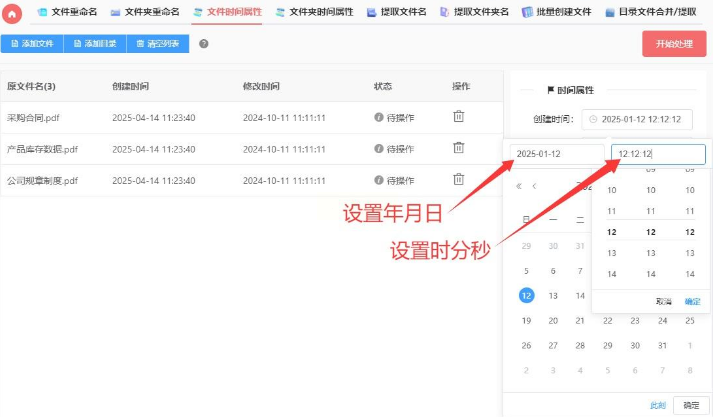Start processing with 开始处理 button

(x=674, y=44)
